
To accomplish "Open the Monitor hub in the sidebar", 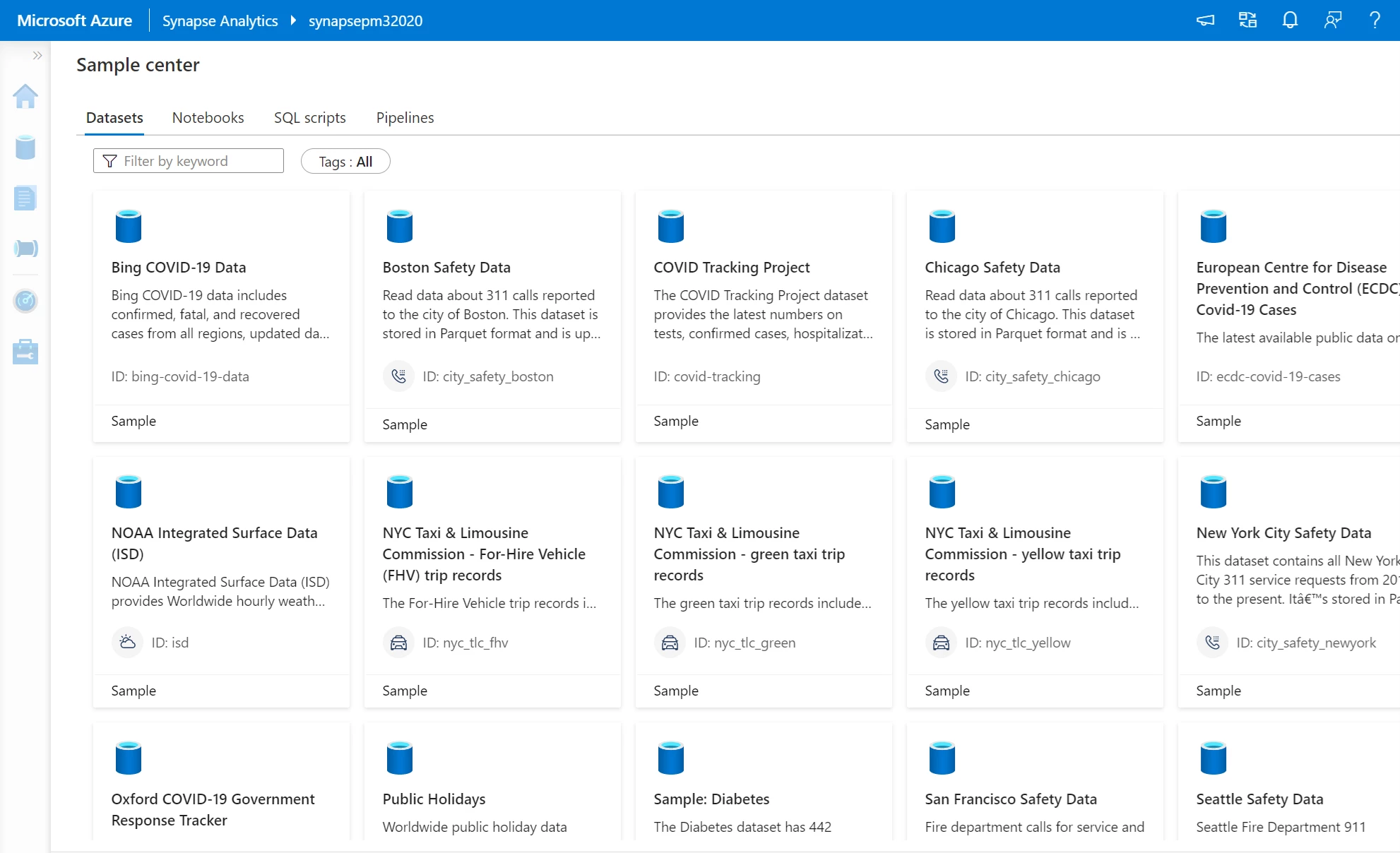I will pos(25,300).
